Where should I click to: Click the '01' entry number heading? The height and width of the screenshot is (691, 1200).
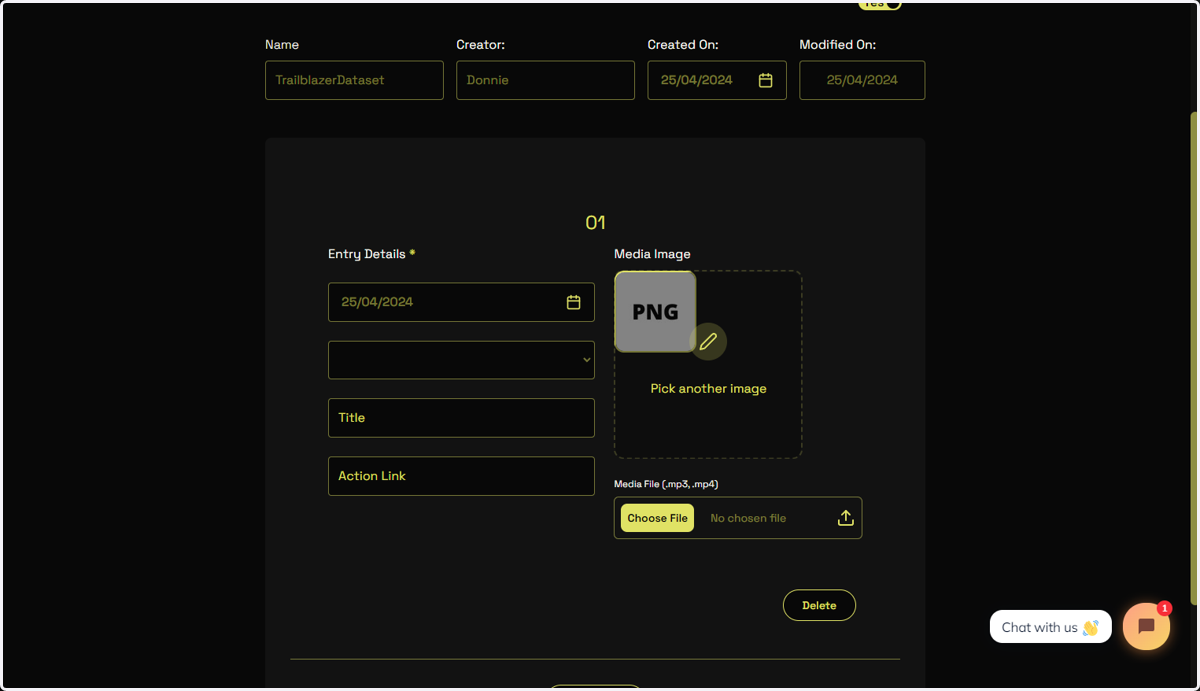click(595, 222)
